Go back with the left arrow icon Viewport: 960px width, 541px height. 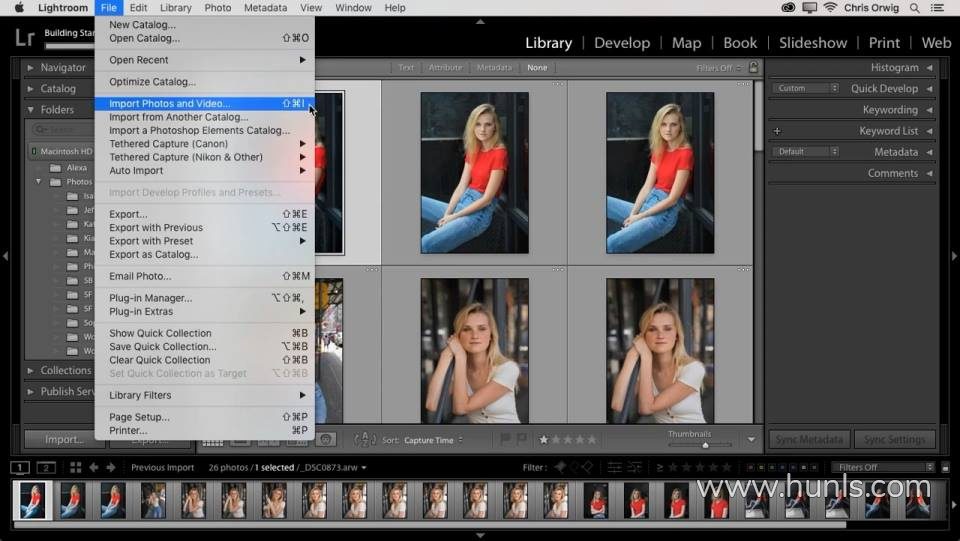pyautogui.click(x=94, y=468)
